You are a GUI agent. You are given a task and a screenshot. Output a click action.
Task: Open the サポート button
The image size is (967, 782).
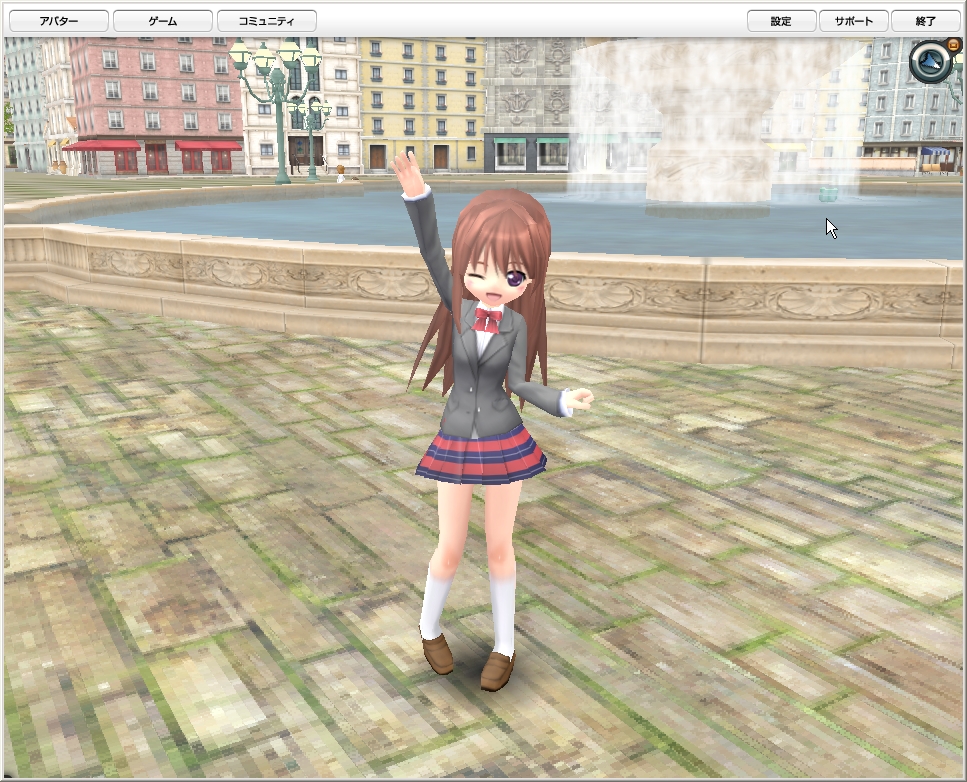tap(854, 21)
